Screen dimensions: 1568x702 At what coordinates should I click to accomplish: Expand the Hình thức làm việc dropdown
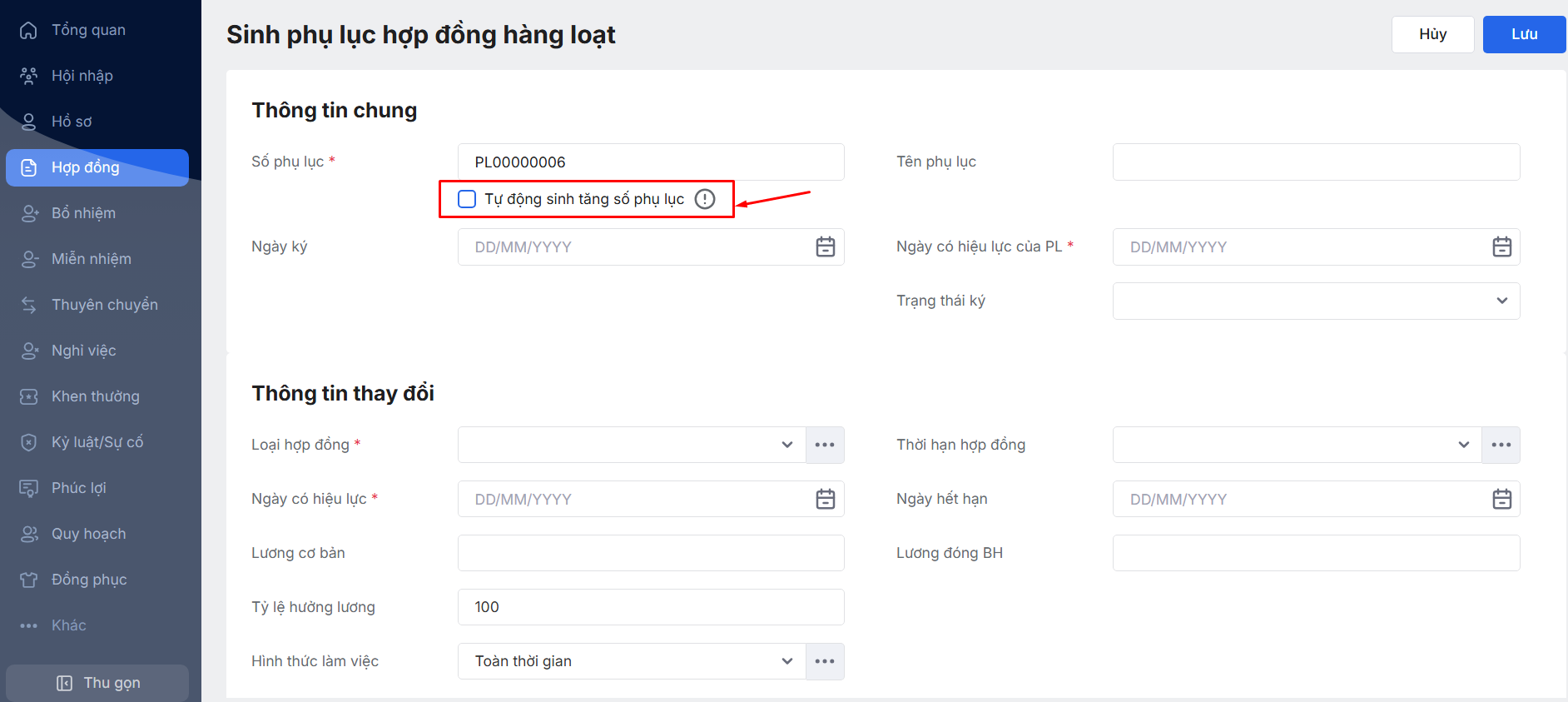(631, 661)
